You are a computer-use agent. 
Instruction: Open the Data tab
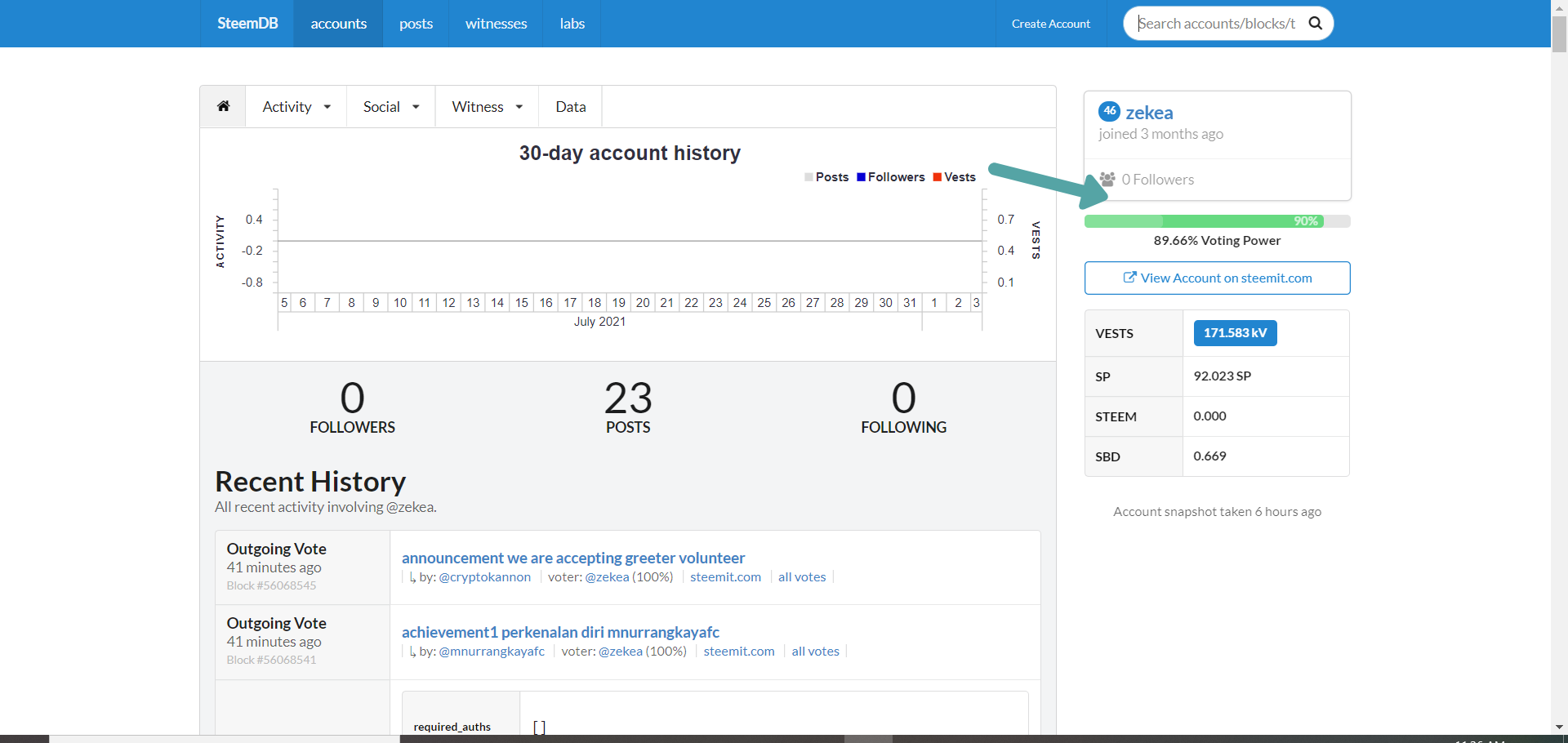[571, 106]
